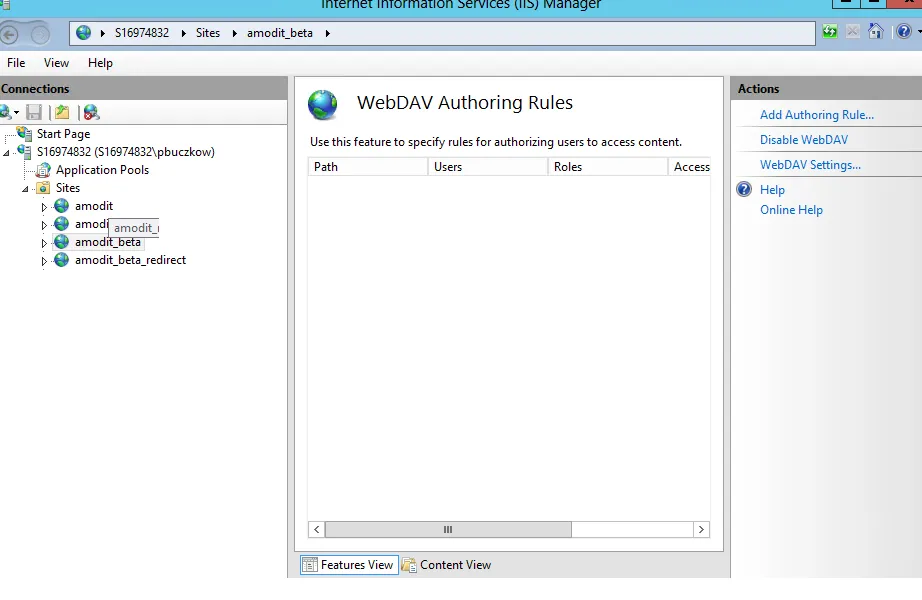922x600 pixels.
Task: Click S16974832 in the breadcrumb path
Action: [142, 33]
